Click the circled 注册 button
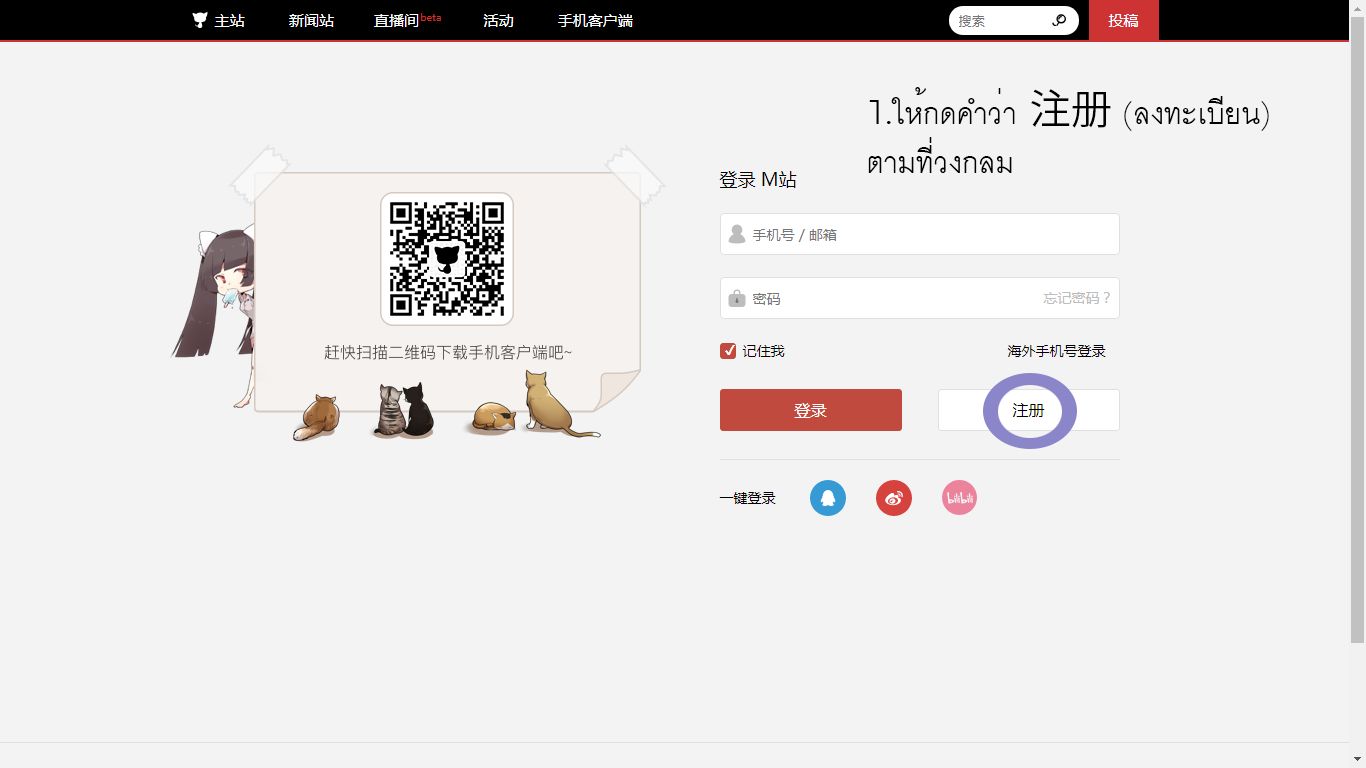The image size is (1366, 768). 1028,410
